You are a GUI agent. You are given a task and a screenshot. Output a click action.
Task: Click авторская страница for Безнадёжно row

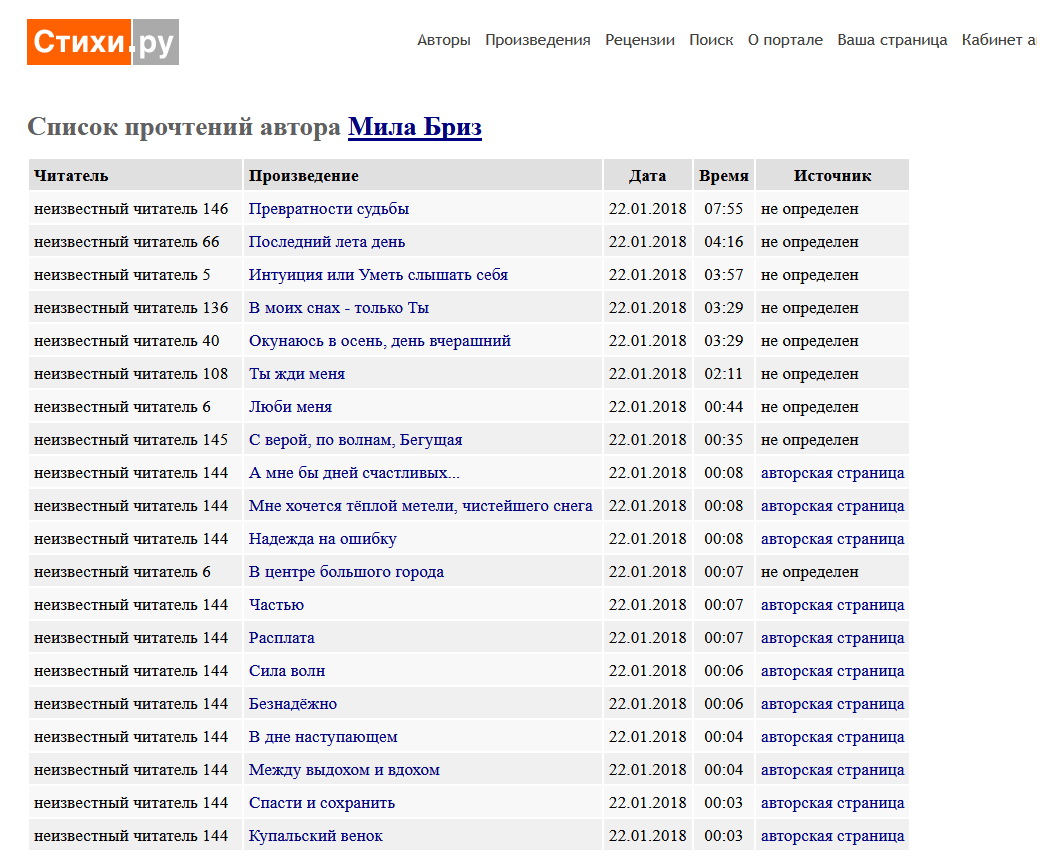[832, 704]
